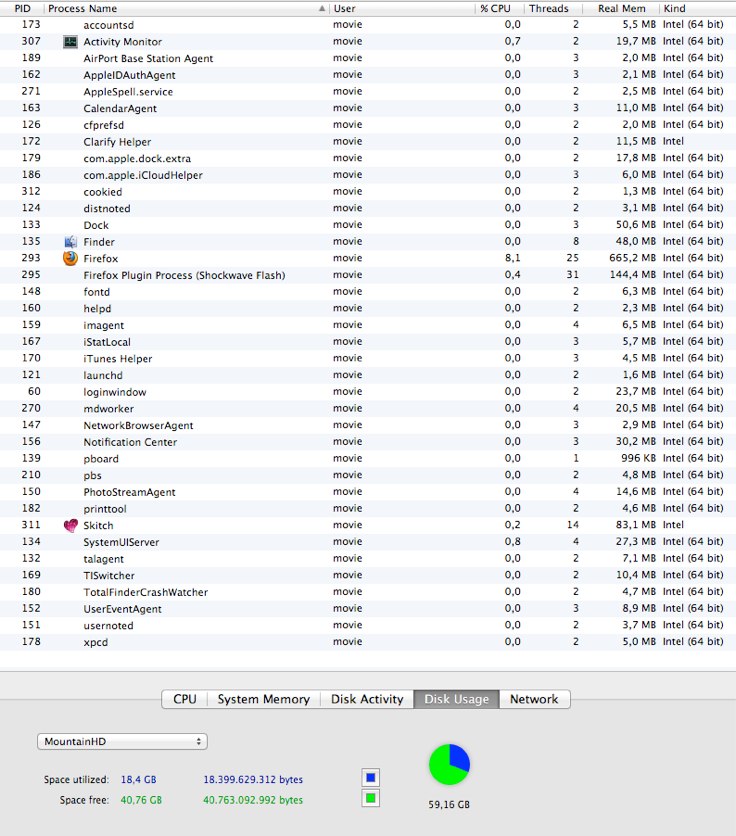Image resolution: width=736 pixels, height=836 pixels.
Task: Switch to the Network tab
Action: click(534, 699)
